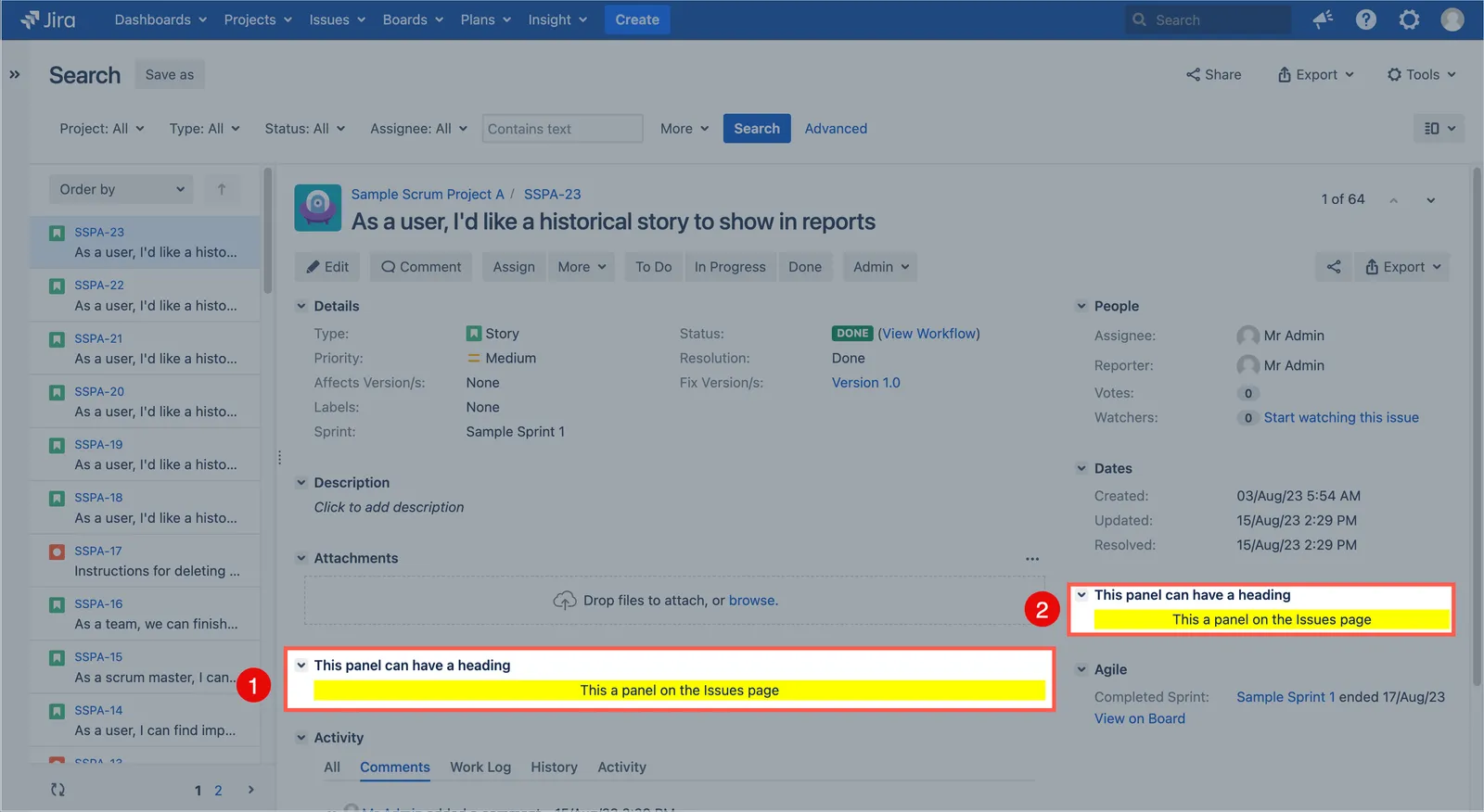Open the Status: All filter

point(304,129)
